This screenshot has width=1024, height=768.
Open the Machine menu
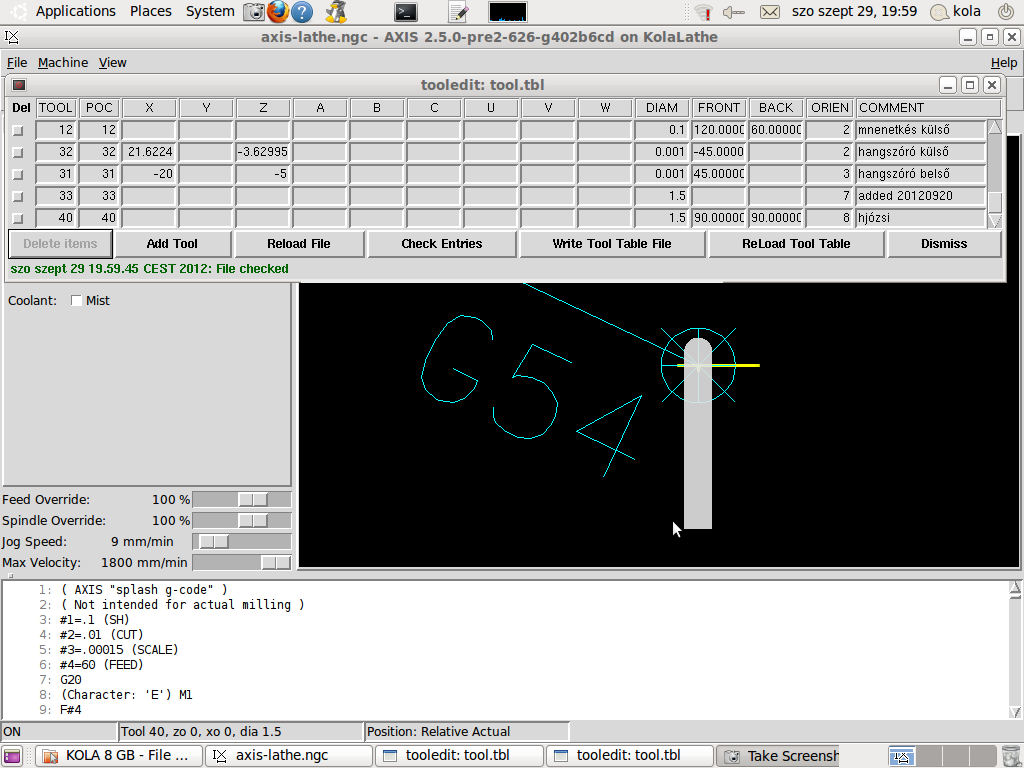(63, 62)
